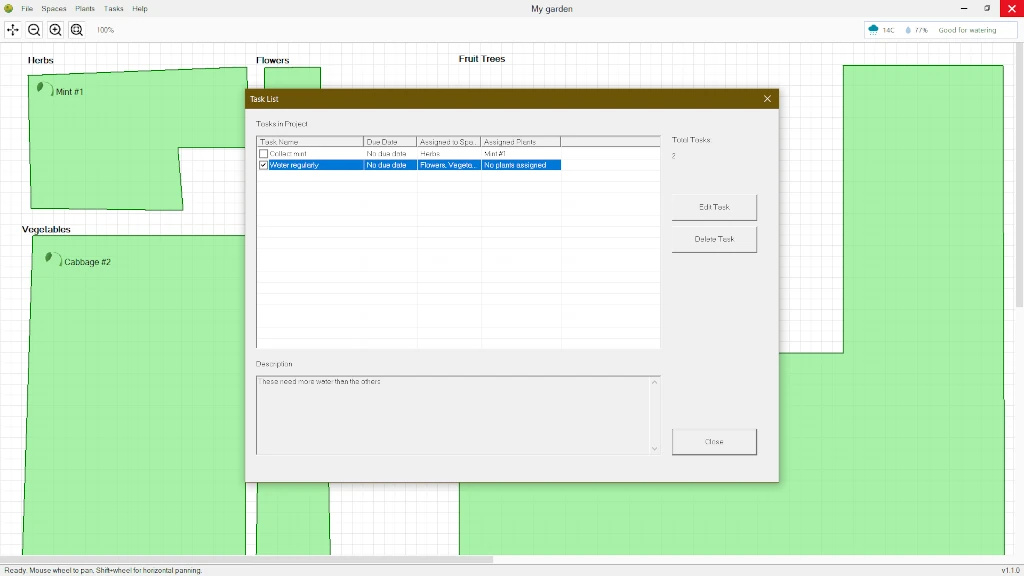The image size is (1024, 576).
Task: Click the application logo in the title bar
Action: point(8,8)
